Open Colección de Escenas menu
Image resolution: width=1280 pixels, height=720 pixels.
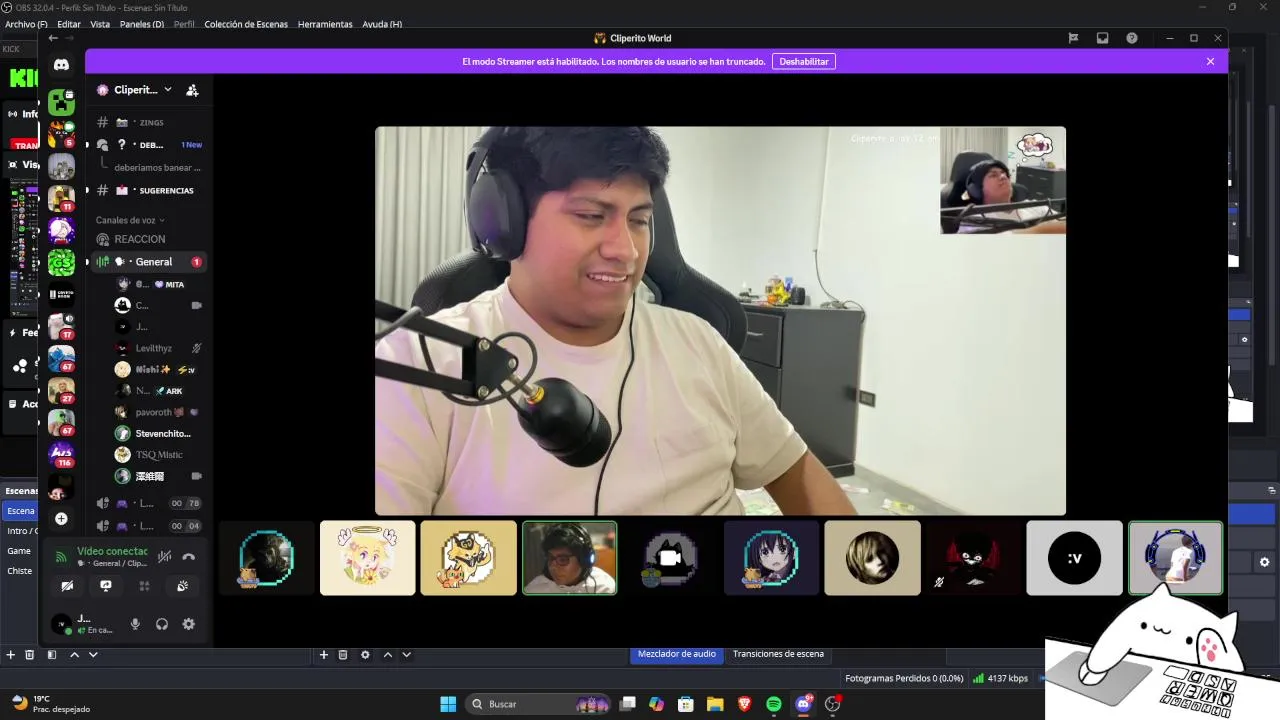tap(246, 24)
